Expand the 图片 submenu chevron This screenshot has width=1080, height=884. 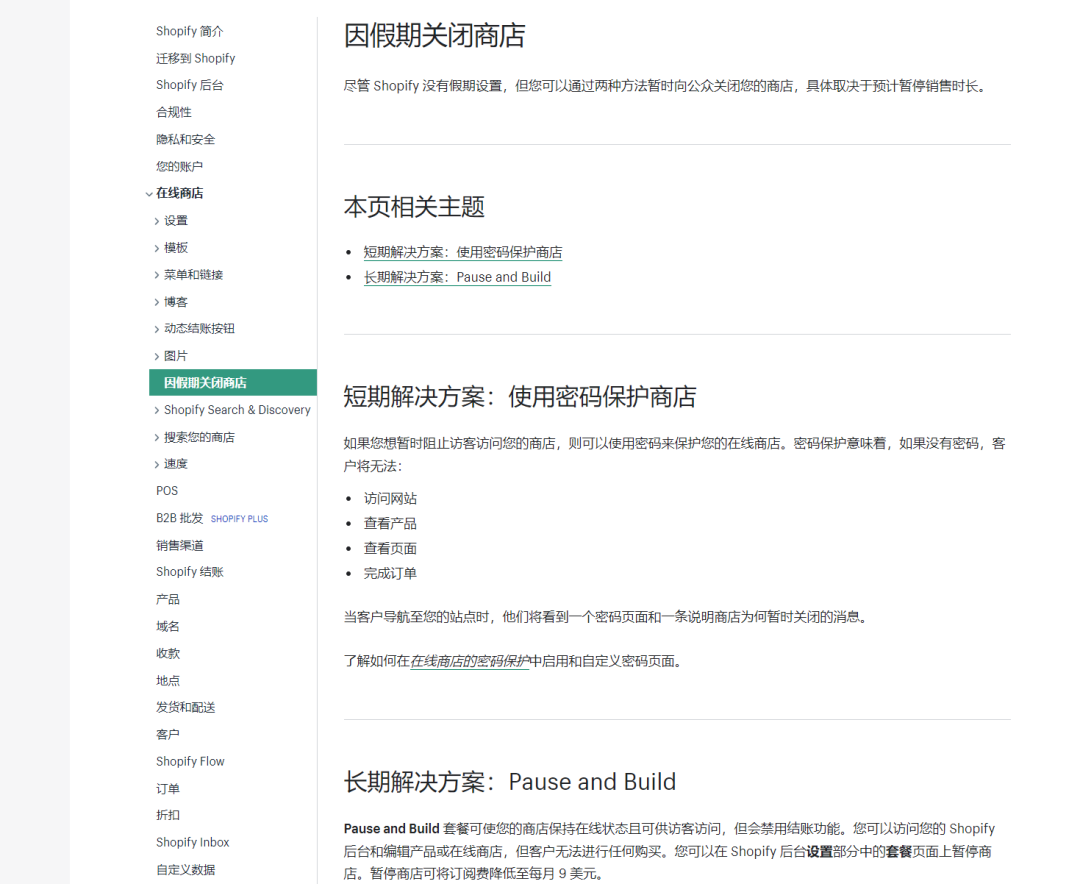click(x=156, y=356)
